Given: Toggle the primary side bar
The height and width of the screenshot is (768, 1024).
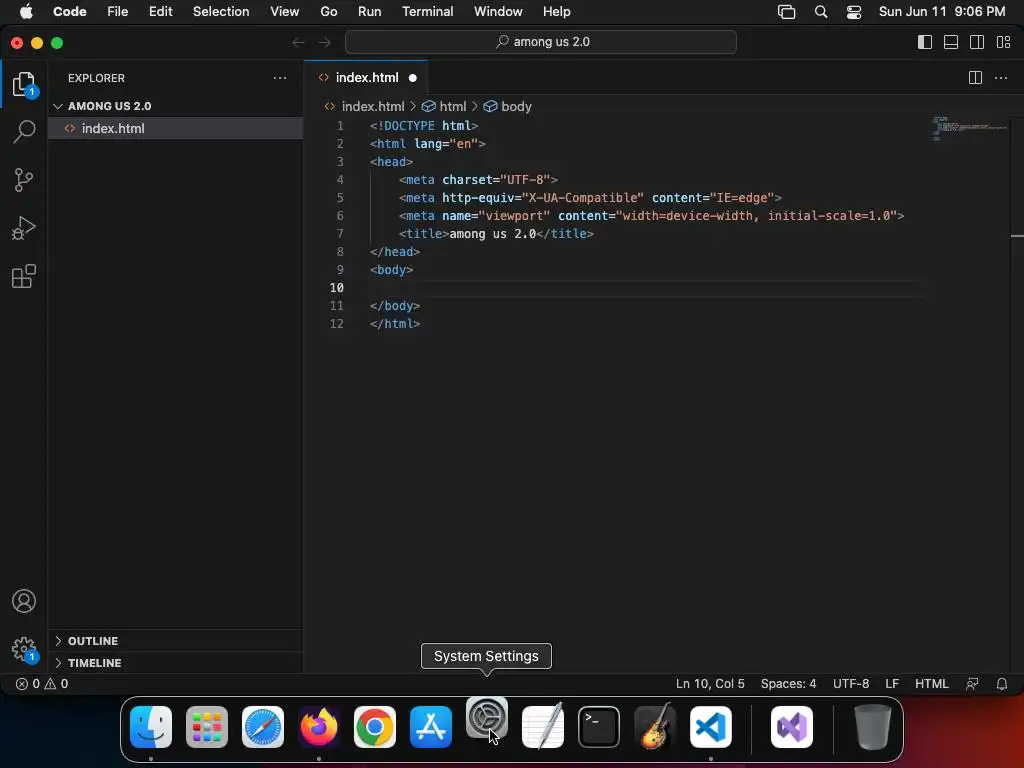Looking at the screenshot, I should coord(925,42).
